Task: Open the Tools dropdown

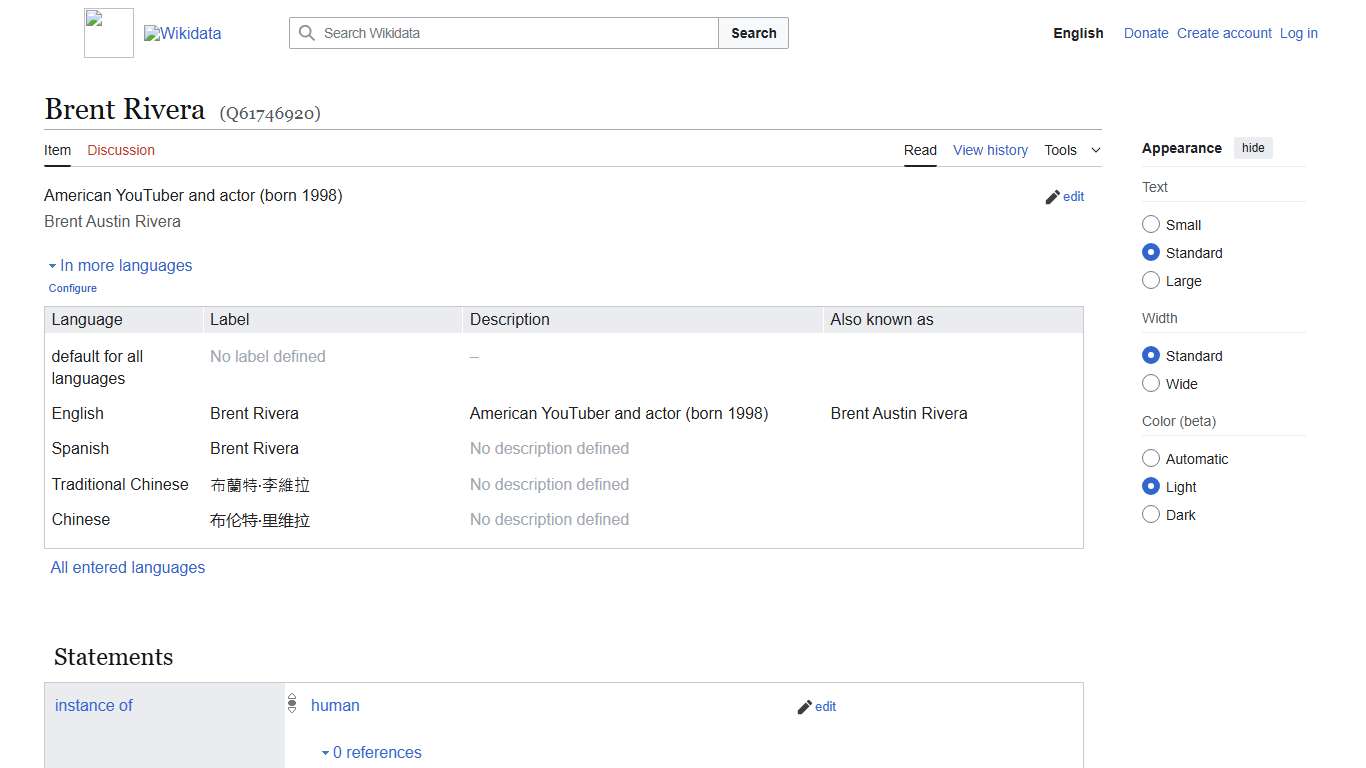Action: coord(1071,150)
